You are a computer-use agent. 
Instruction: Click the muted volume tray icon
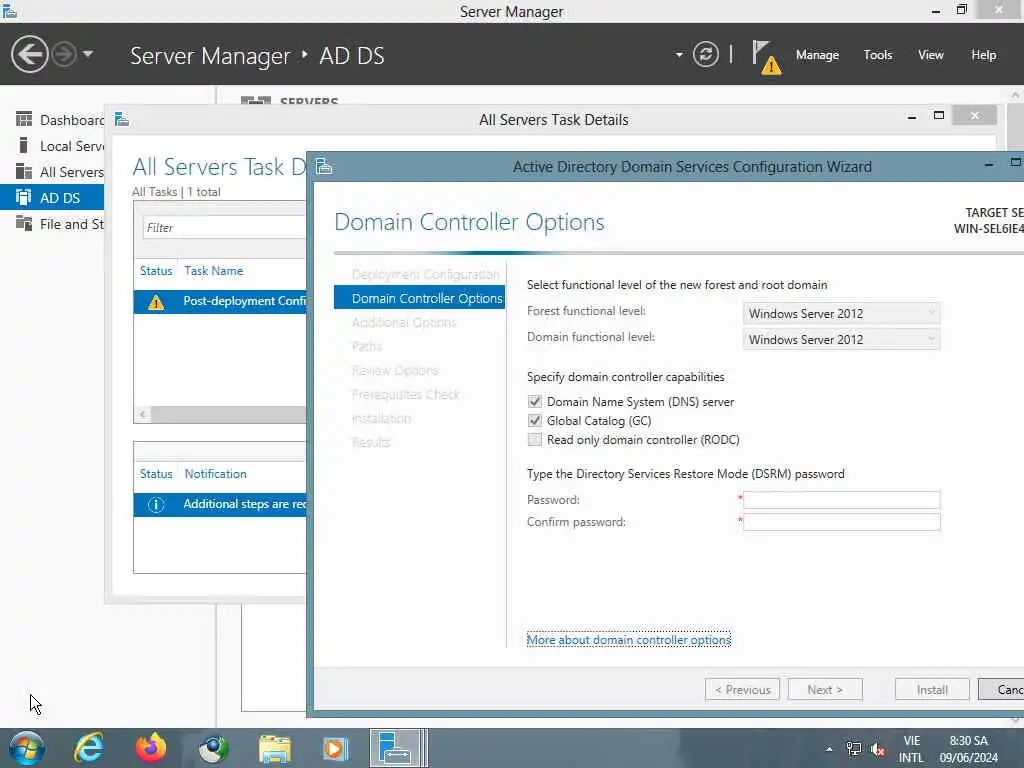[x=878, y=749]
